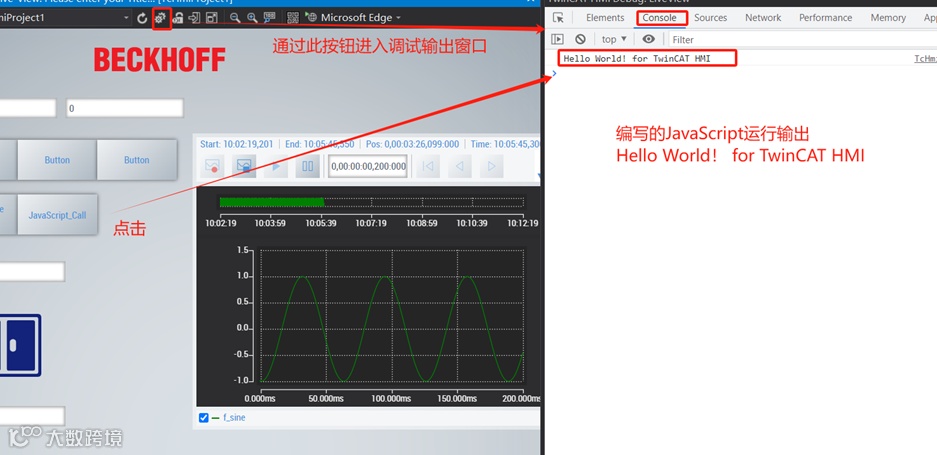937x455 pixels.
Task: Open the Microsoft Edge browser dropdown arrow
Action: coord(398,18)
